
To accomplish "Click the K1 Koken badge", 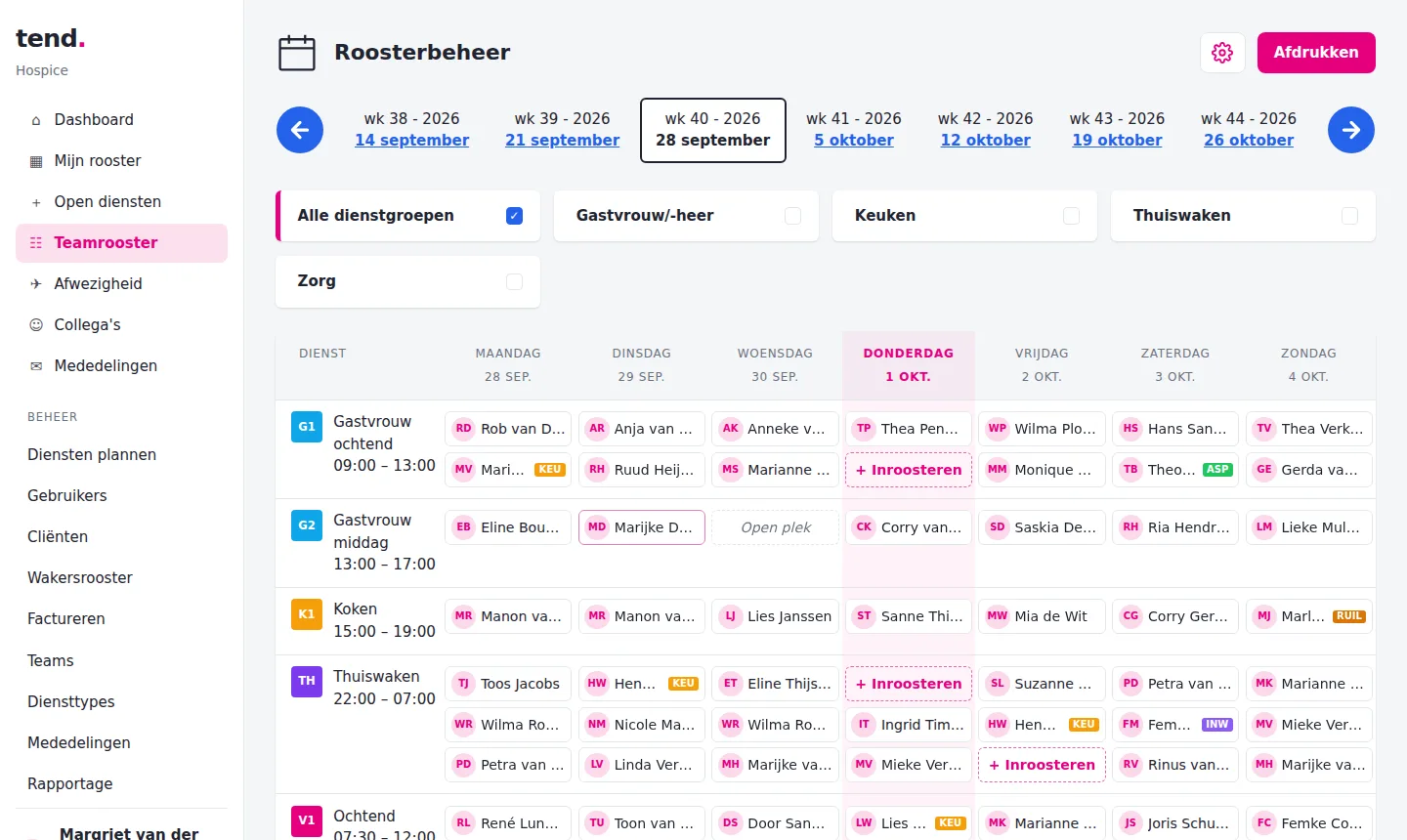I will click(307, 614).
